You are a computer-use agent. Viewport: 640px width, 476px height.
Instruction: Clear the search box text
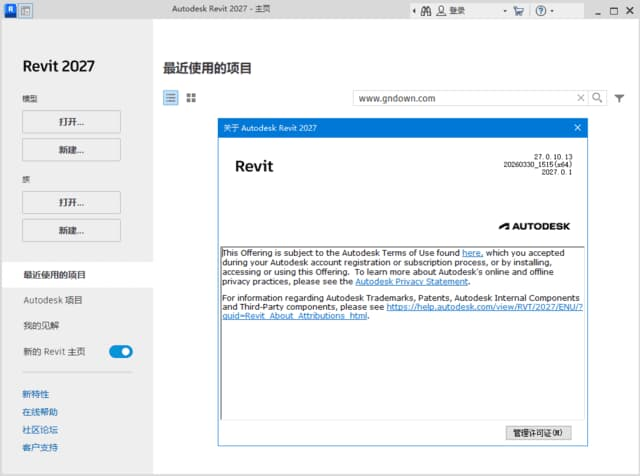click(580, 98)
